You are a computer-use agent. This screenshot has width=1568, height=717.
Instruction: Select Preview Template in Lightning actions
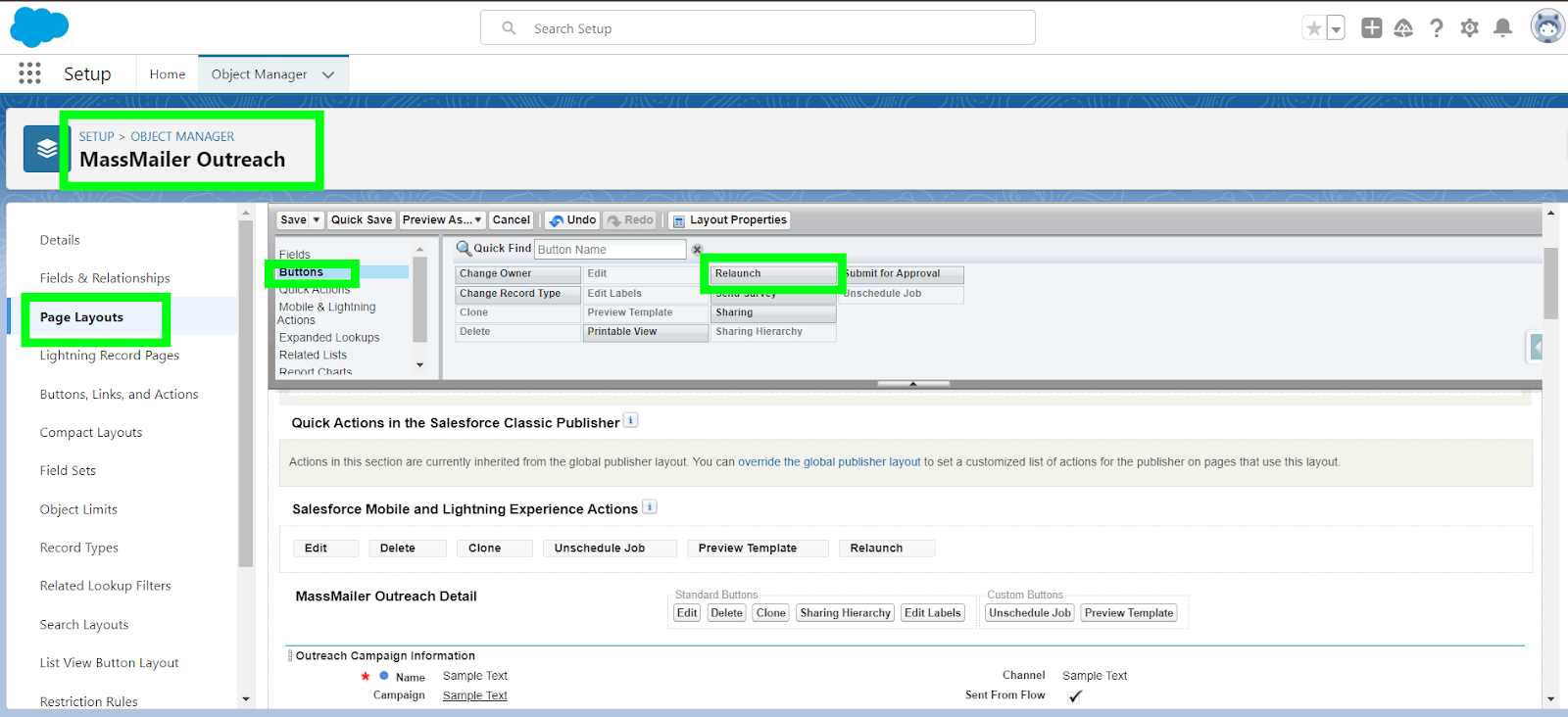point(758,549)
